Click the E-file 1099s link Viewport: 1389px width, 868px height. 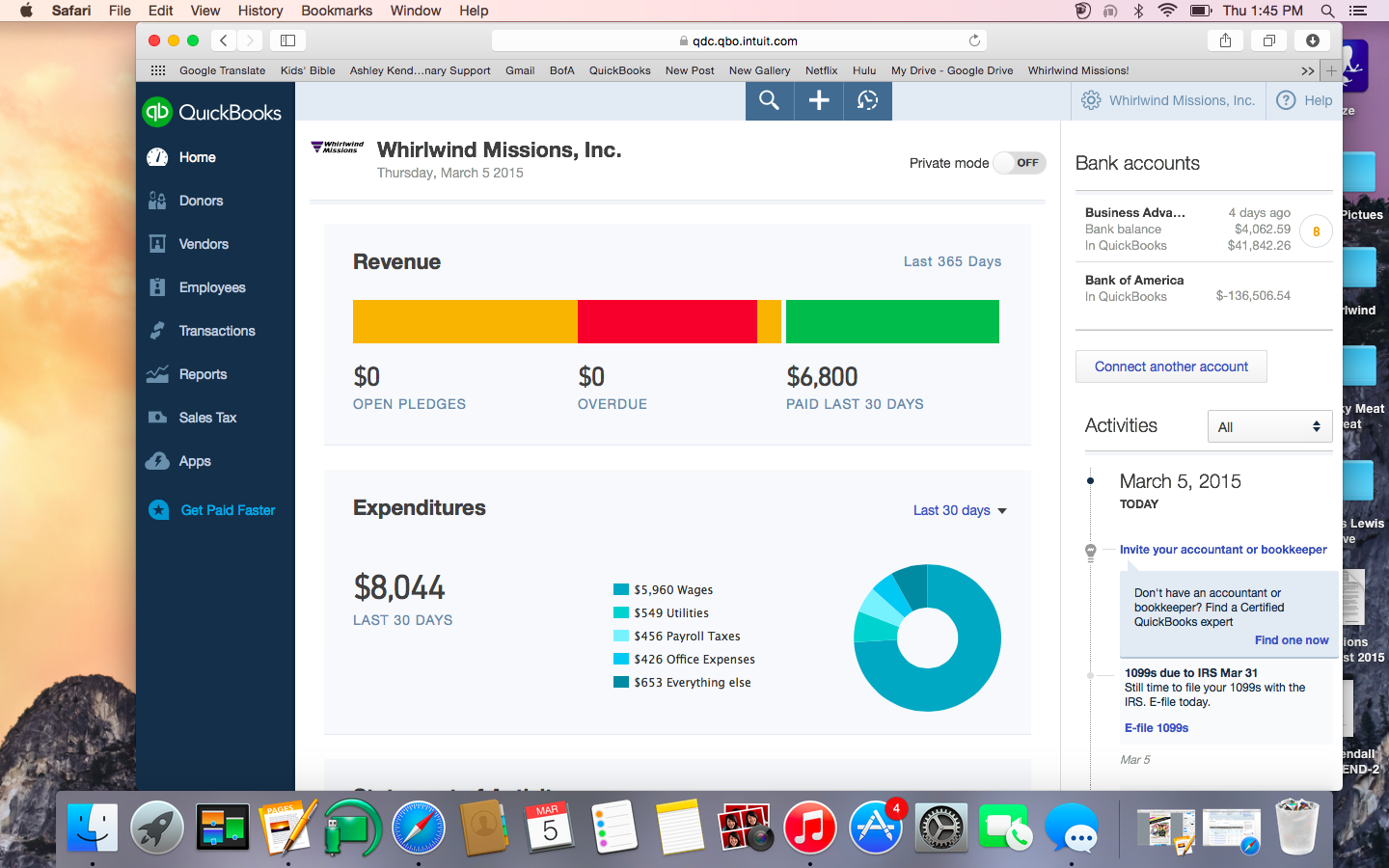click(1156, 728)
